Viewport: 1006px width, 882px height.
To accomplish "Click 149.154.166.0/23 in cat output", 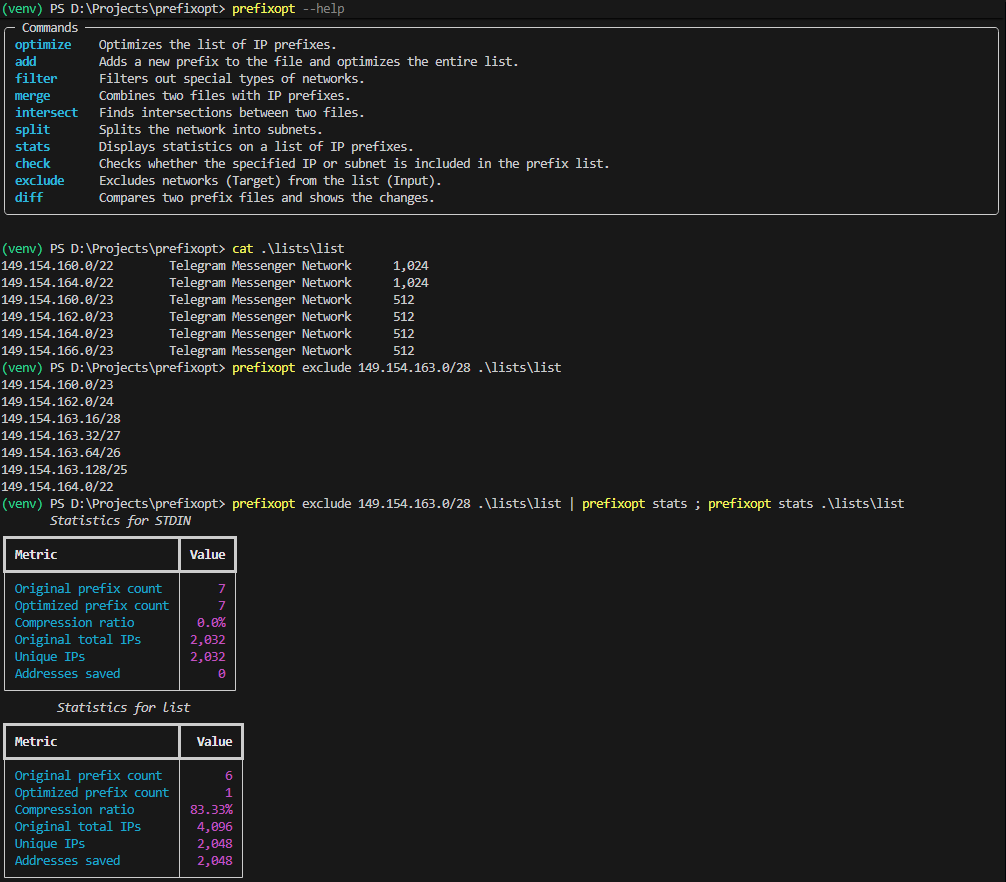I will click(x=57, y=351).
